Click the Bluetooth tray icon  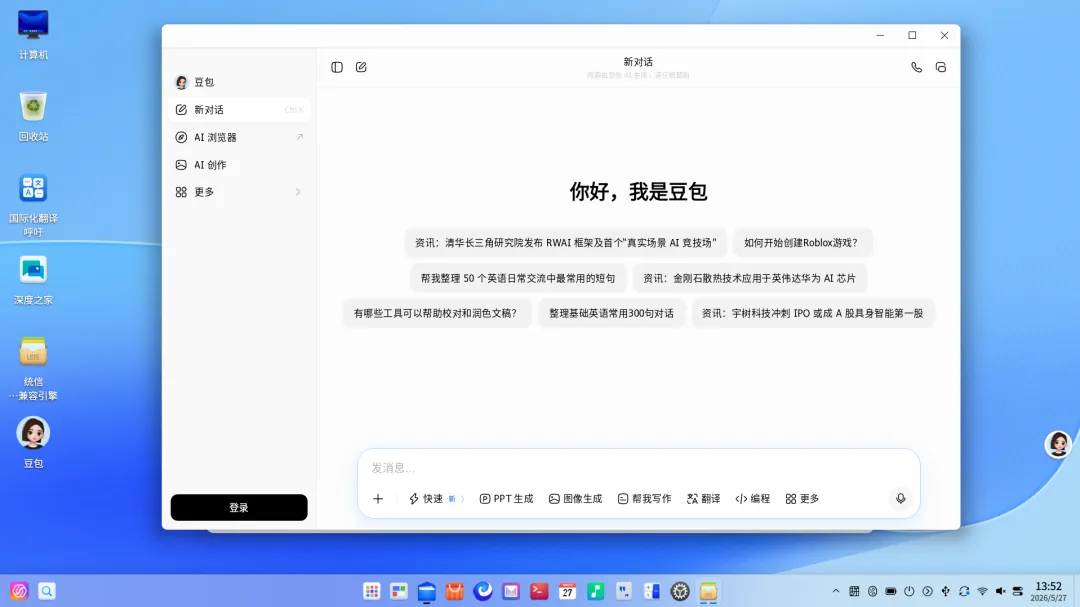873,591
